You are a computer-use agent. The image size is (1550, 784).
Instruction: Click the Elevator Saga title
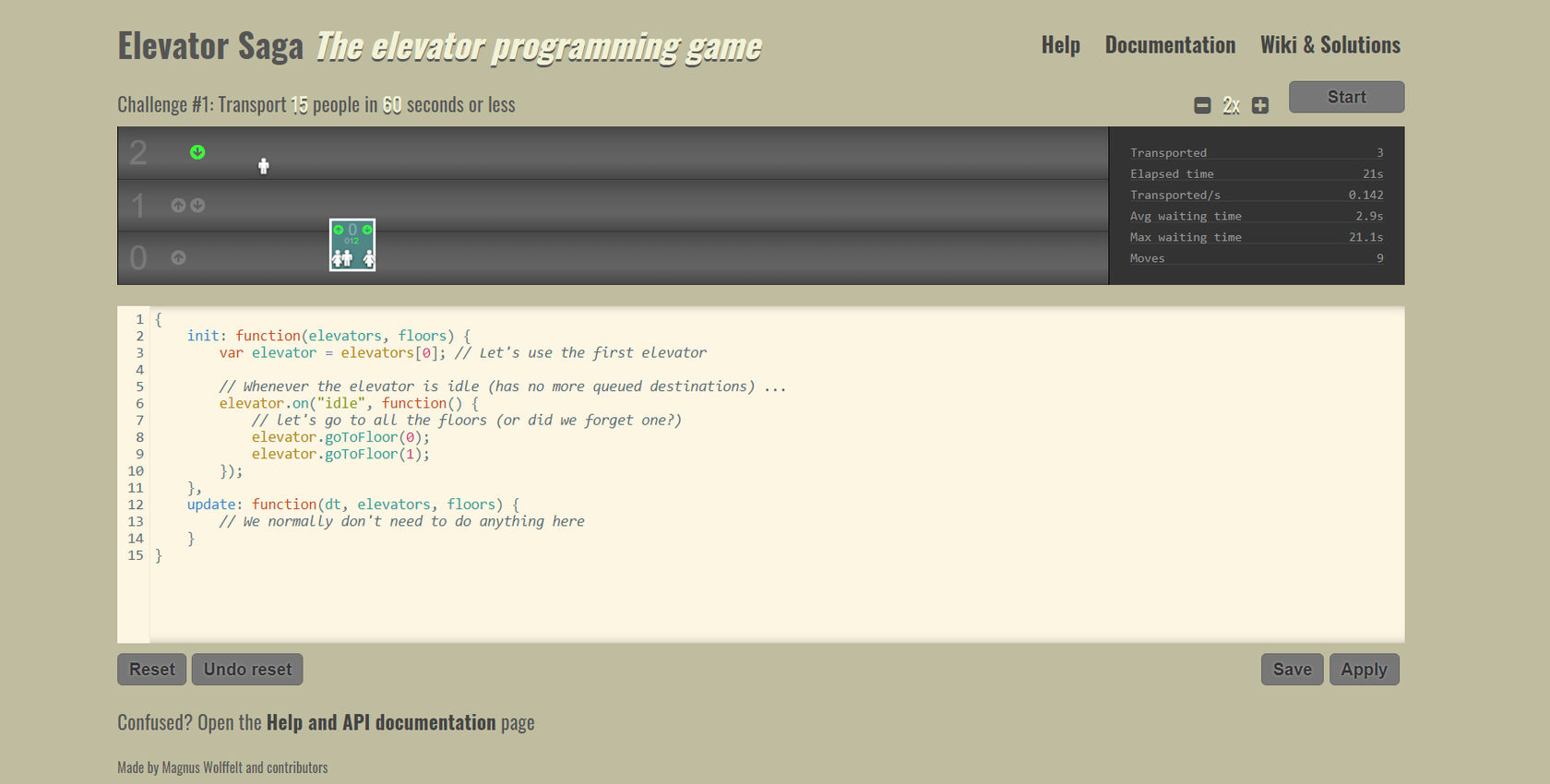(x=210, y=46)
